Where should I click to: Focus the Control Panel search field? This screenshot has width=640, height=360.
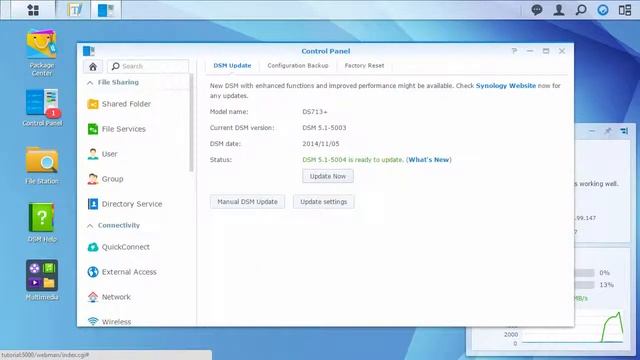(148, 66)
